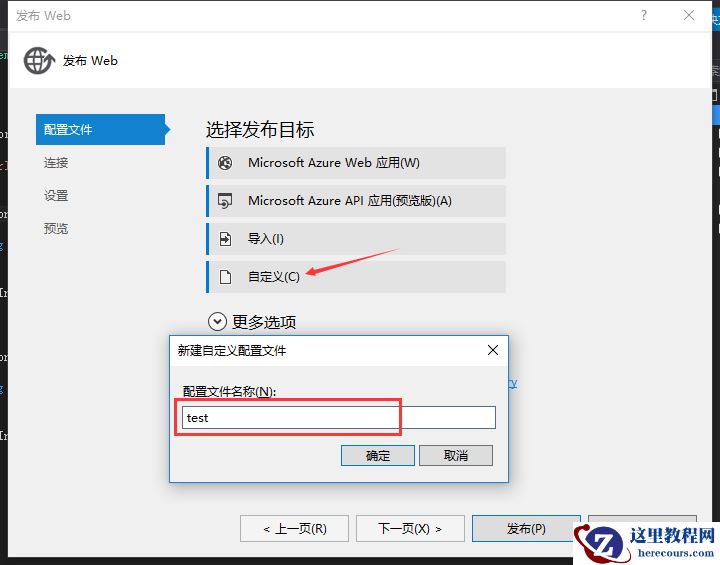Click the 发布(P) button
Viewport: 720px width, 565px height.
[526, 529]
